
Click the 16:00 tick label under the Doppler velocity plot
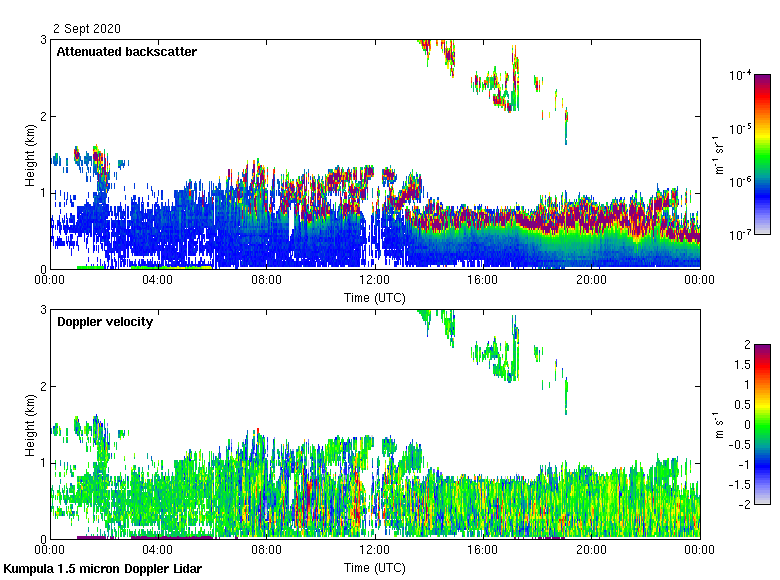coord(482,550)
